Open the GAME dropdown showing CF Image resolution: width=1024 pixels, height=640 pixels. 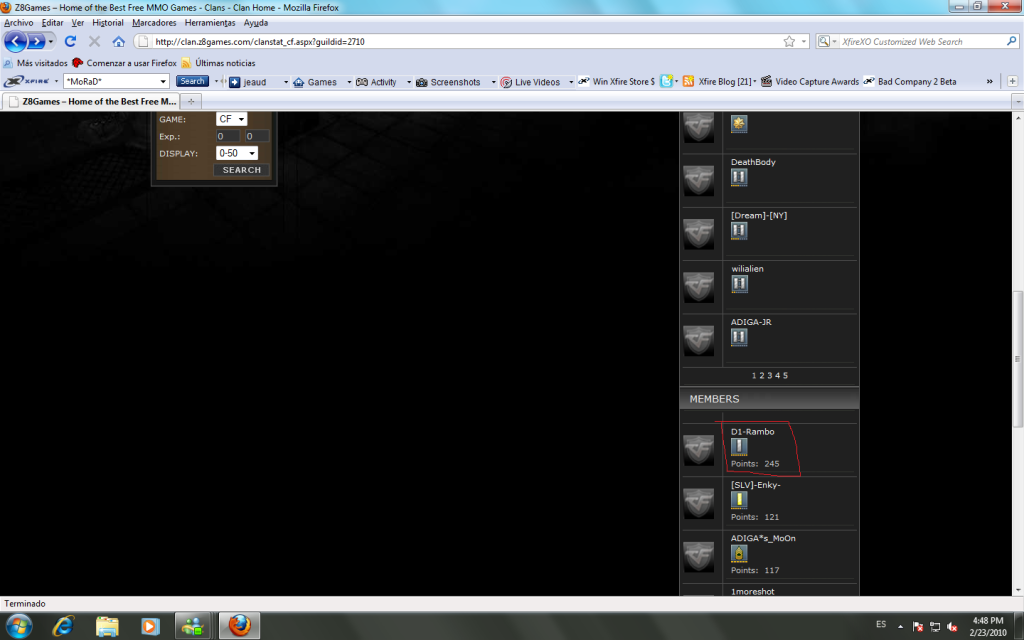pos(232,119)
